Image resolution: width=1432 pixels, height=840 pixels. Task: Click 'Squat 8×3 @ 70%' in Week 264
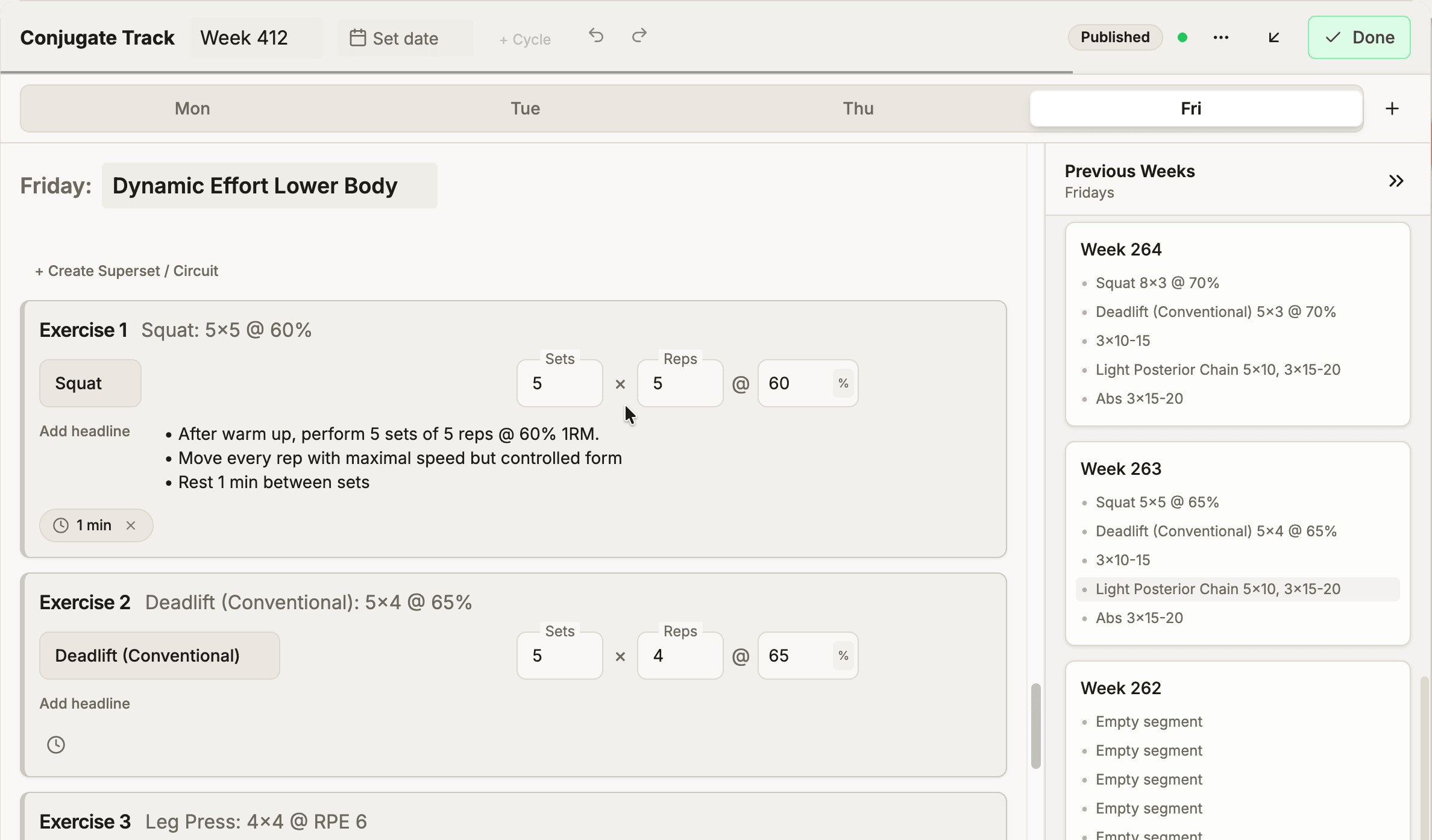[1157, 283]
